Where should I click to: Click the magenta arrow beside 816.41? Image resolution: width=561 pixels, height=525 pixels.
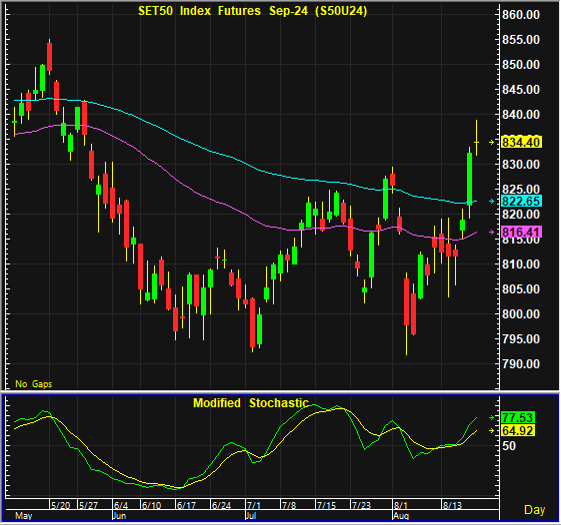[492, 232]
